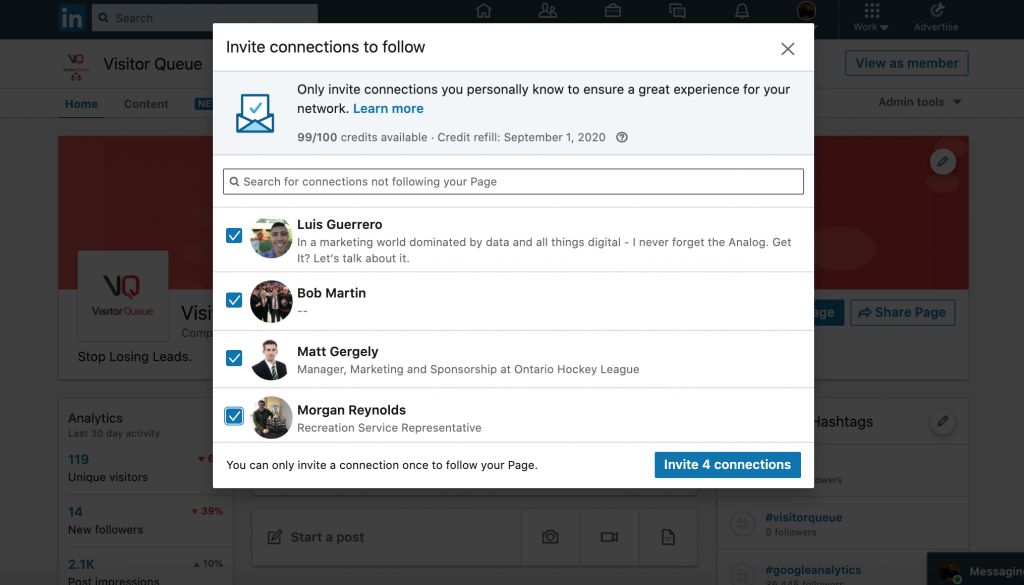This screenshot has width=1024, height=585.
Task: Focus the search connections input field
Action: click(513, 182)
